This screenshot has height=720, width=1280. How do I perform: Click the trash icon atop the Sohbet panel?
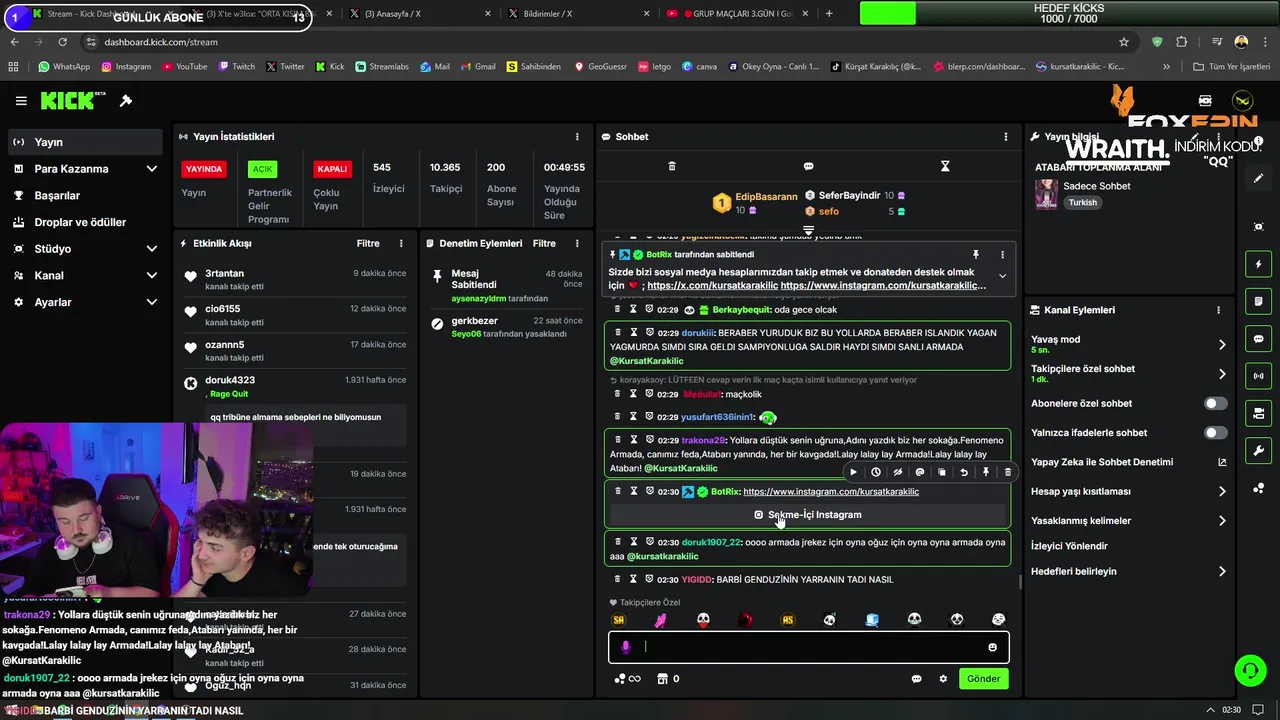[672, 166]
